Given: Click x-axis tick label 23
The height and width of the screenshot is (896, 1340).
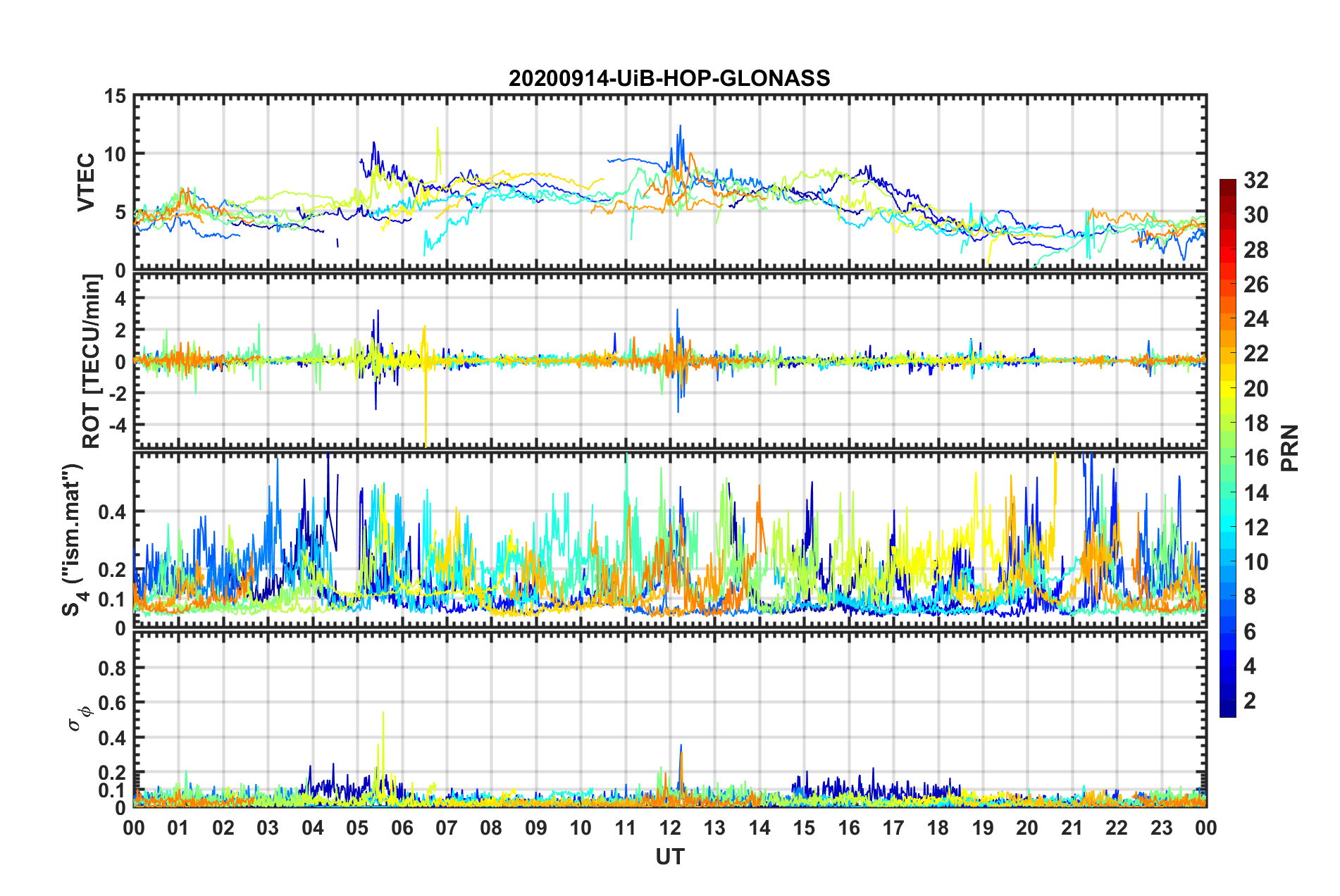Looking at the screenshot, I should point(1161,828).
